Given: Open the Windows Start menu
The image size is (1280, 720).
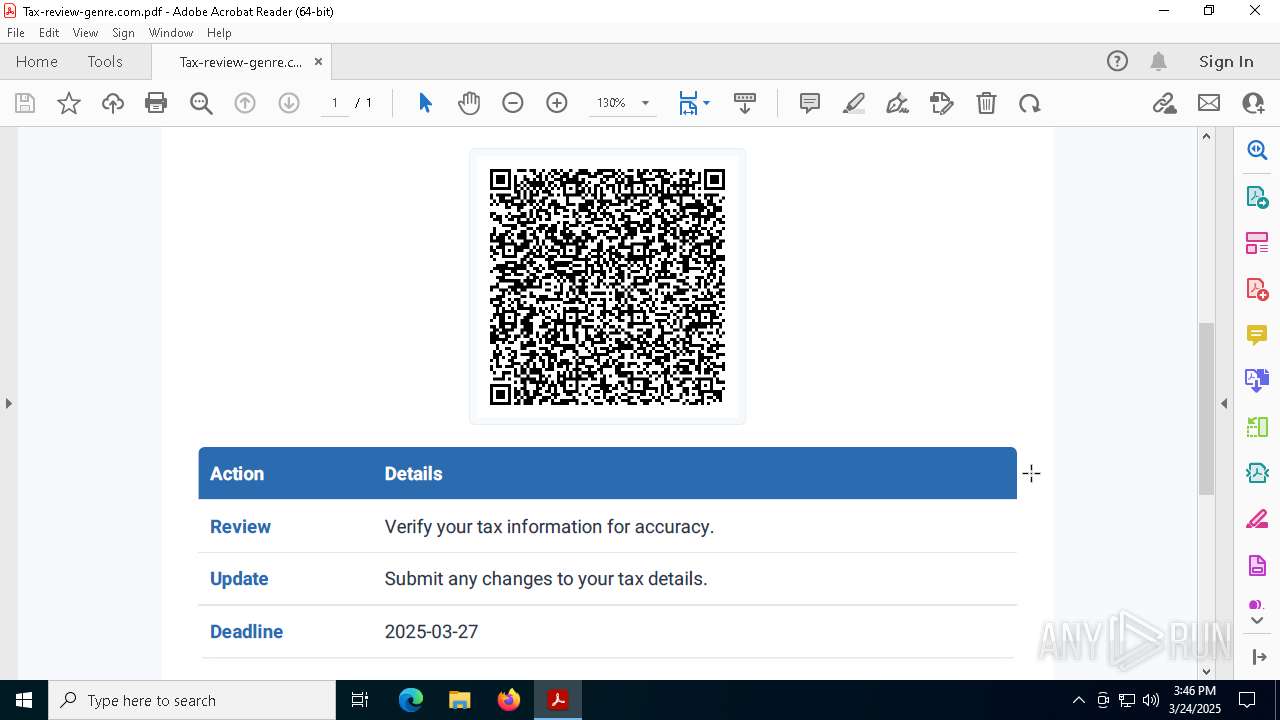Looking at the screenshot, I should (x=23, y=700).
